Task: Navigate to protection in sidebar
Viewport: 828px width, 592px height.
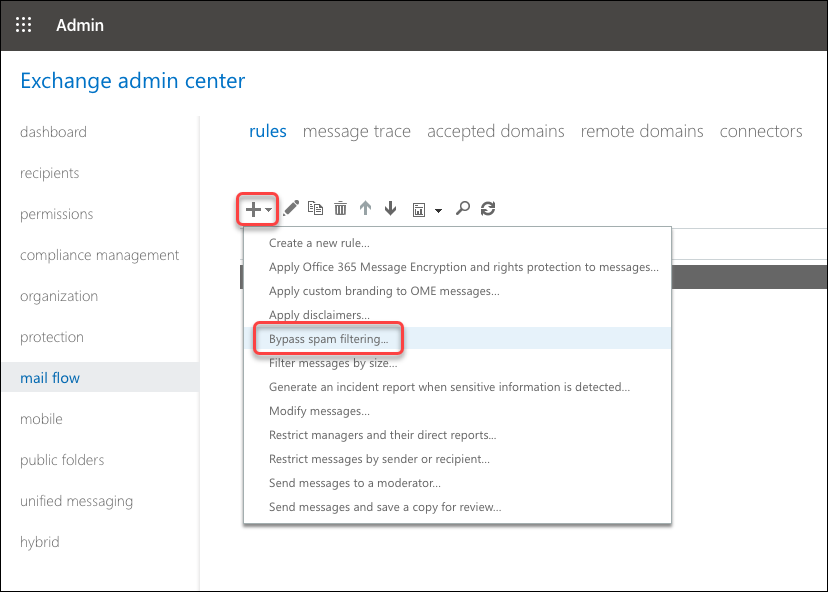Action: [x=52, y=337]
